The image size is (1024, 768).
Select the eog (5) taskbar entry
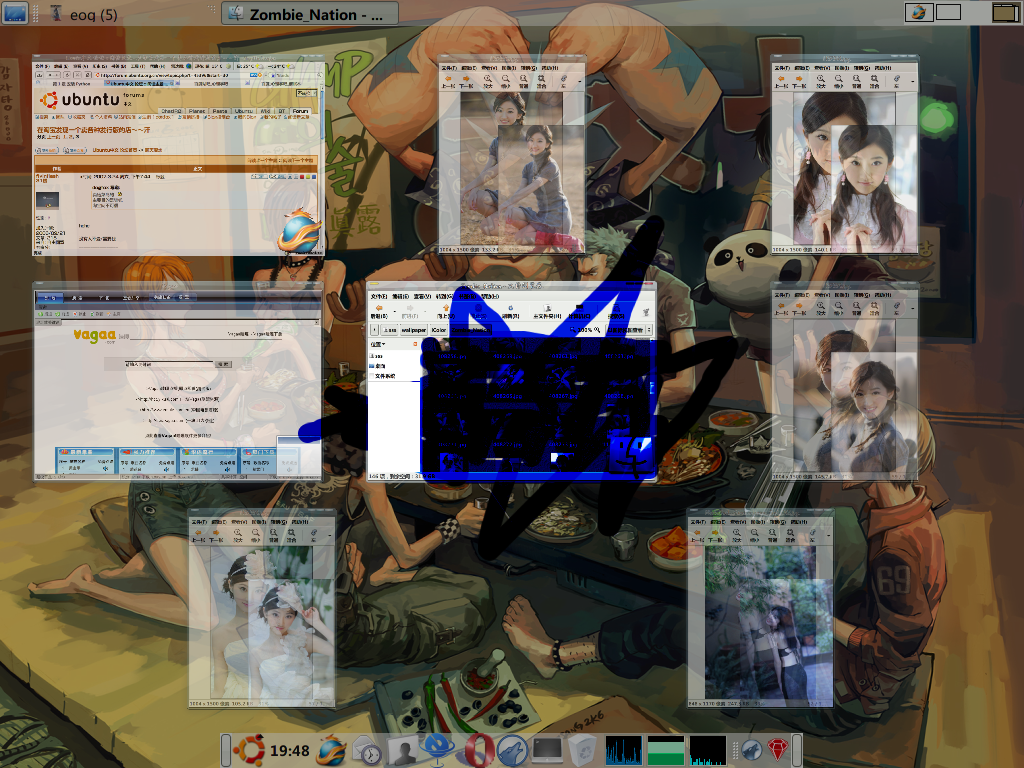85,14
